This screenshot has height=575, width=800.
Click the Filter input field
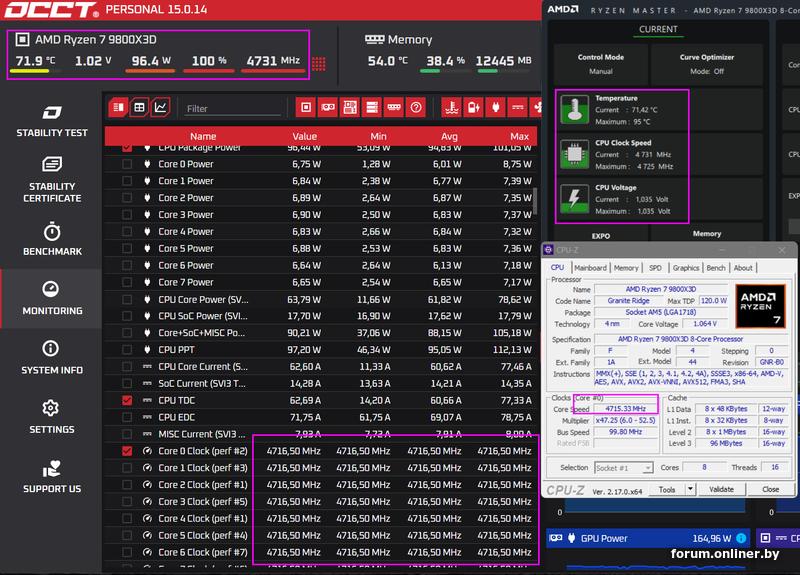click(x=233, y=108)
